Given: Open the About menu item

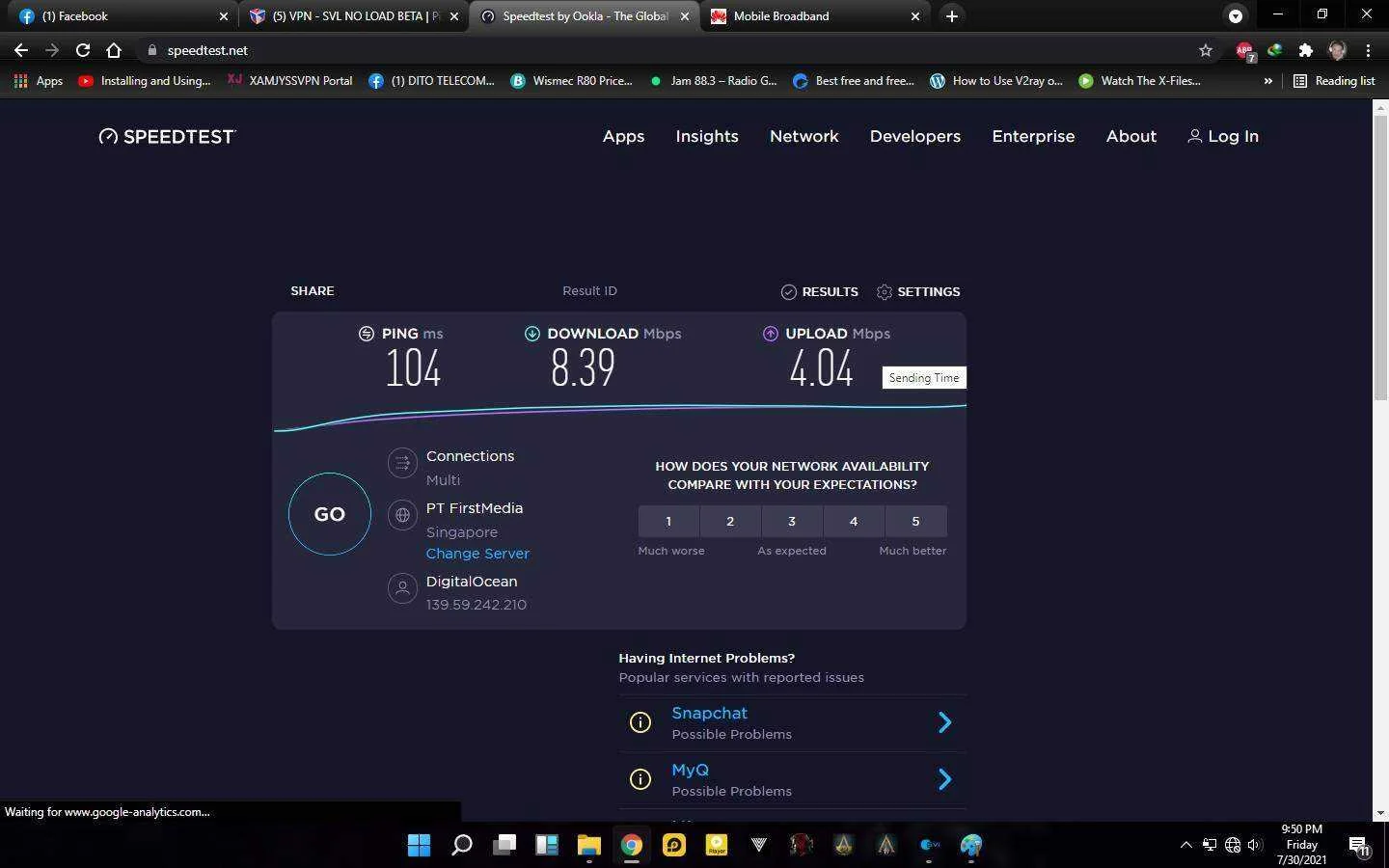Looking at the screenshot, I should click(x=1131, y=136).
